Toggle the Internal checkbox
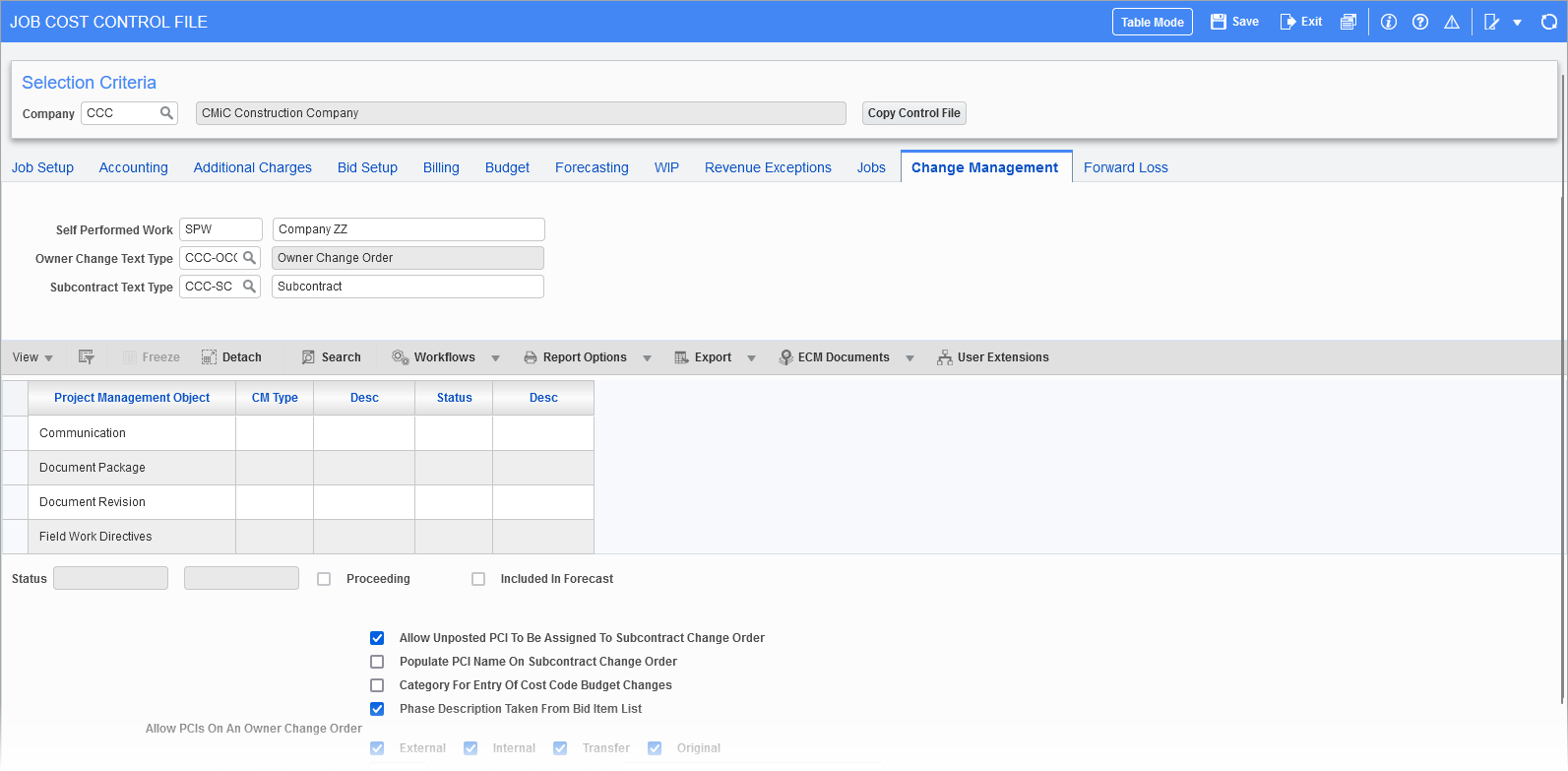The height and width of the screenshot is (771, 1568). [x=470, y=748]
